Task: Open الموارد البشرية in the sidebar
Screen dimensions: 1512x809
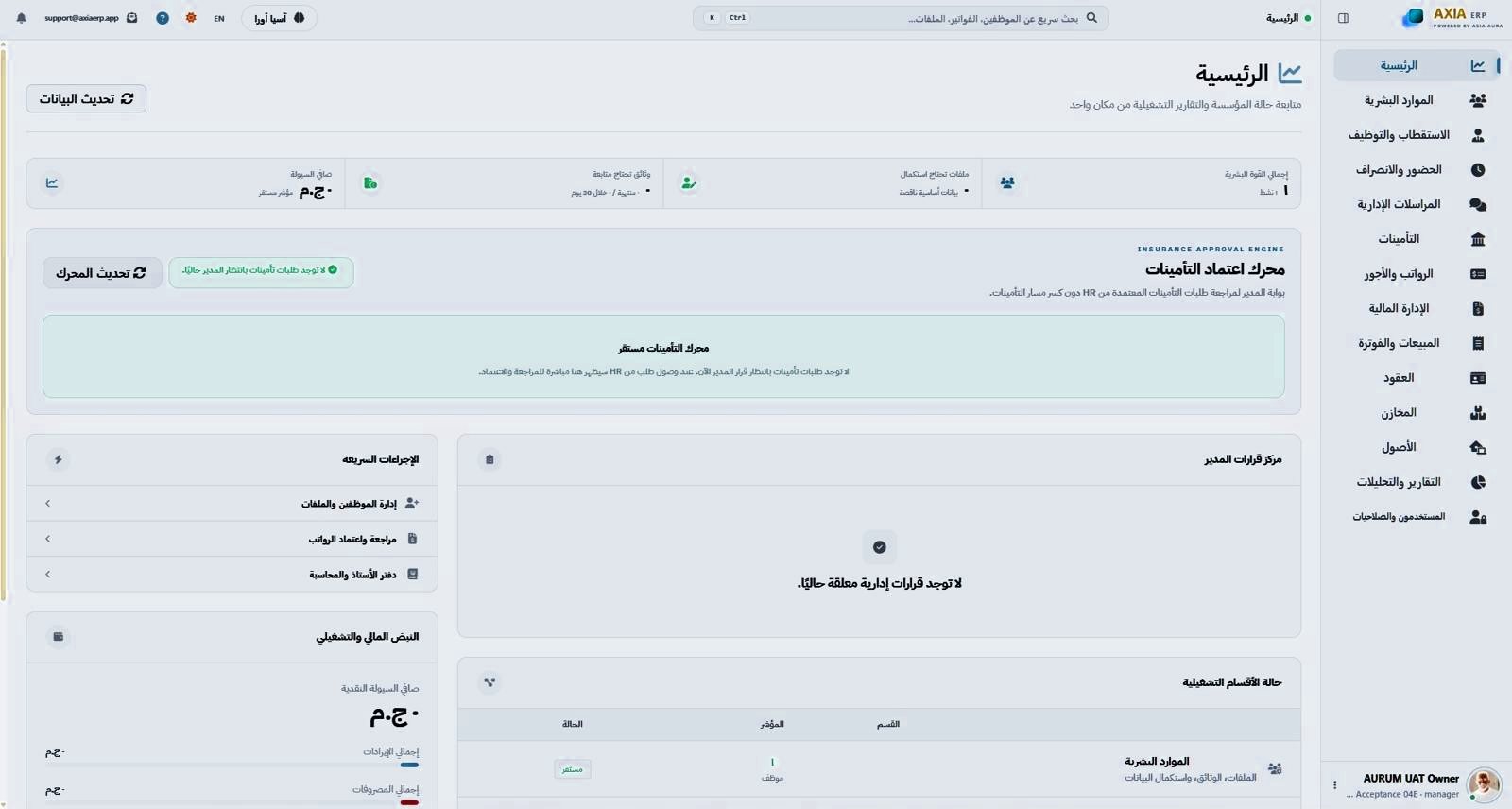Action: 1417,100
